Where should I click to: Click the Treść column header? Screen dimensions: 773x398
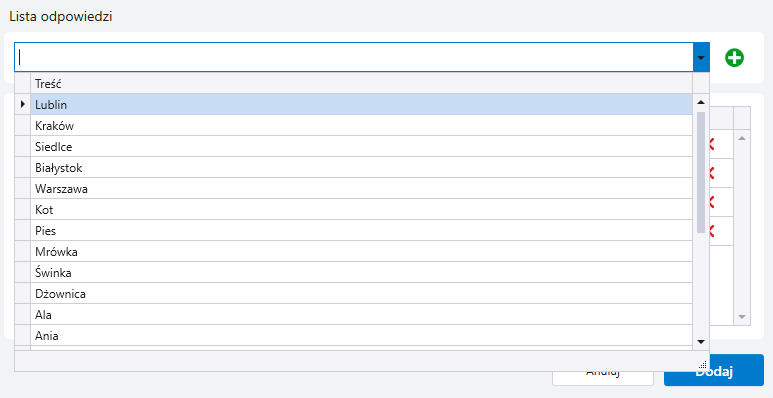pos(361,83)
